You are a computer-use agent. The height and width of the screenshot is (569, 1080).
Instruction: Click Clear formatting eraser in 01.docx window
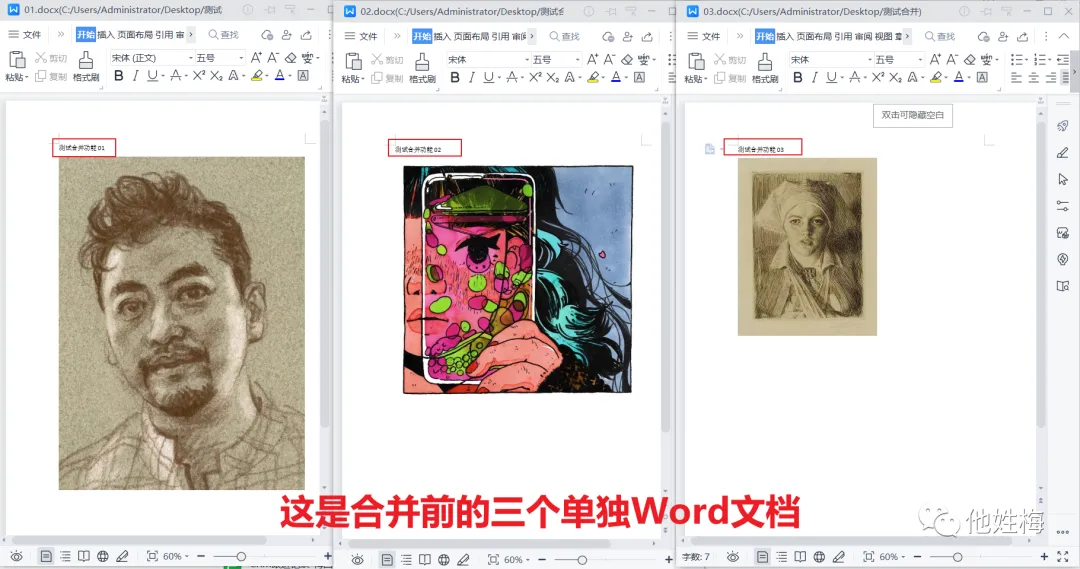(x=291, y=58)
